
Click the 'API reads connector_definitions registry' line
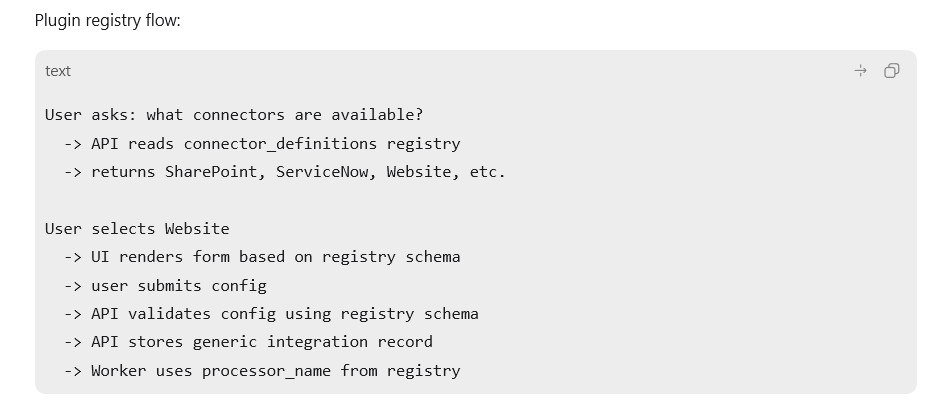pyautogui.click(x=262, y=144)
